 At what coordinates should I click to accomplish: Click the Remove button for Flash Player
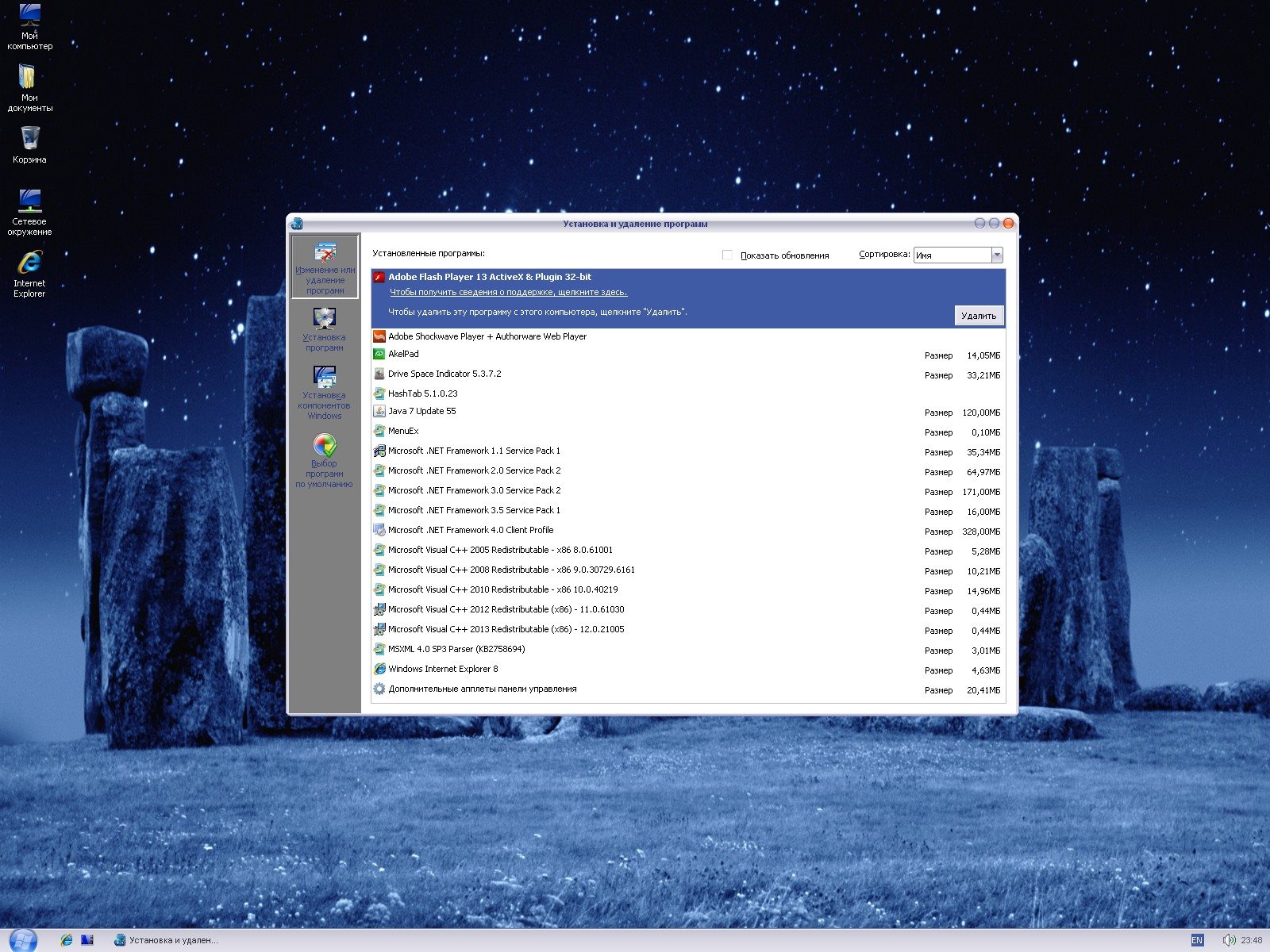(x=979, y=316)
